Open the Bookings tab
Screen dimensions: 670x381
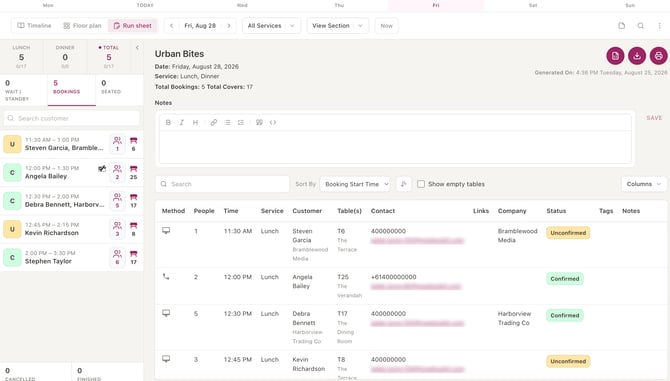pyautogui.click(x=72, y=90)
